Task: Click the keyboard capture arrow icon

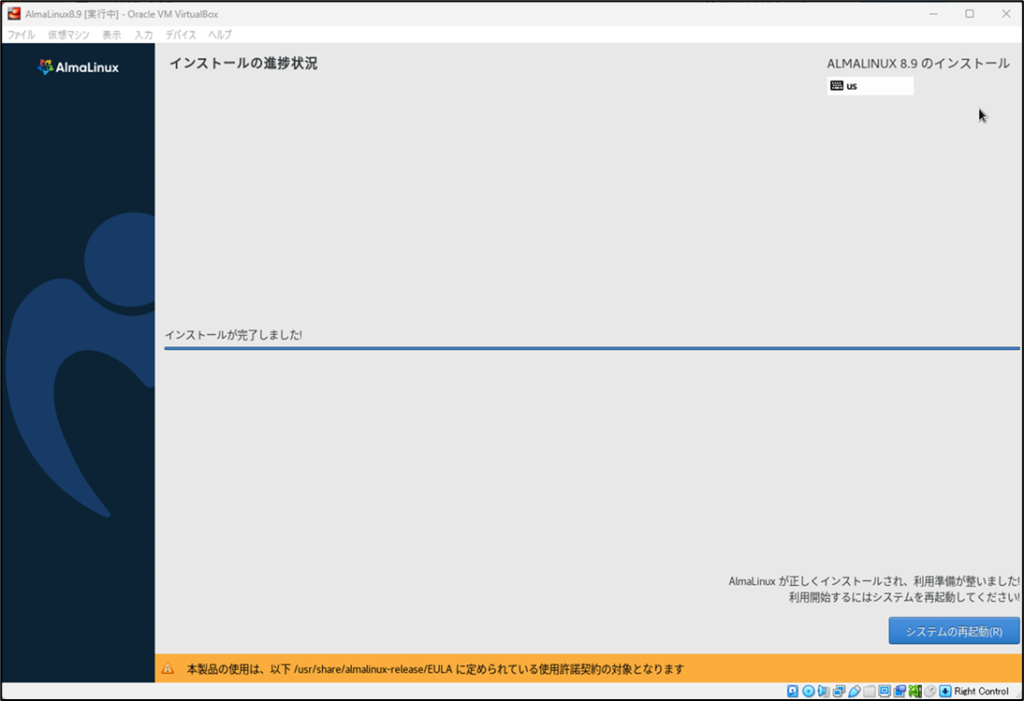Action: point(945,691)
